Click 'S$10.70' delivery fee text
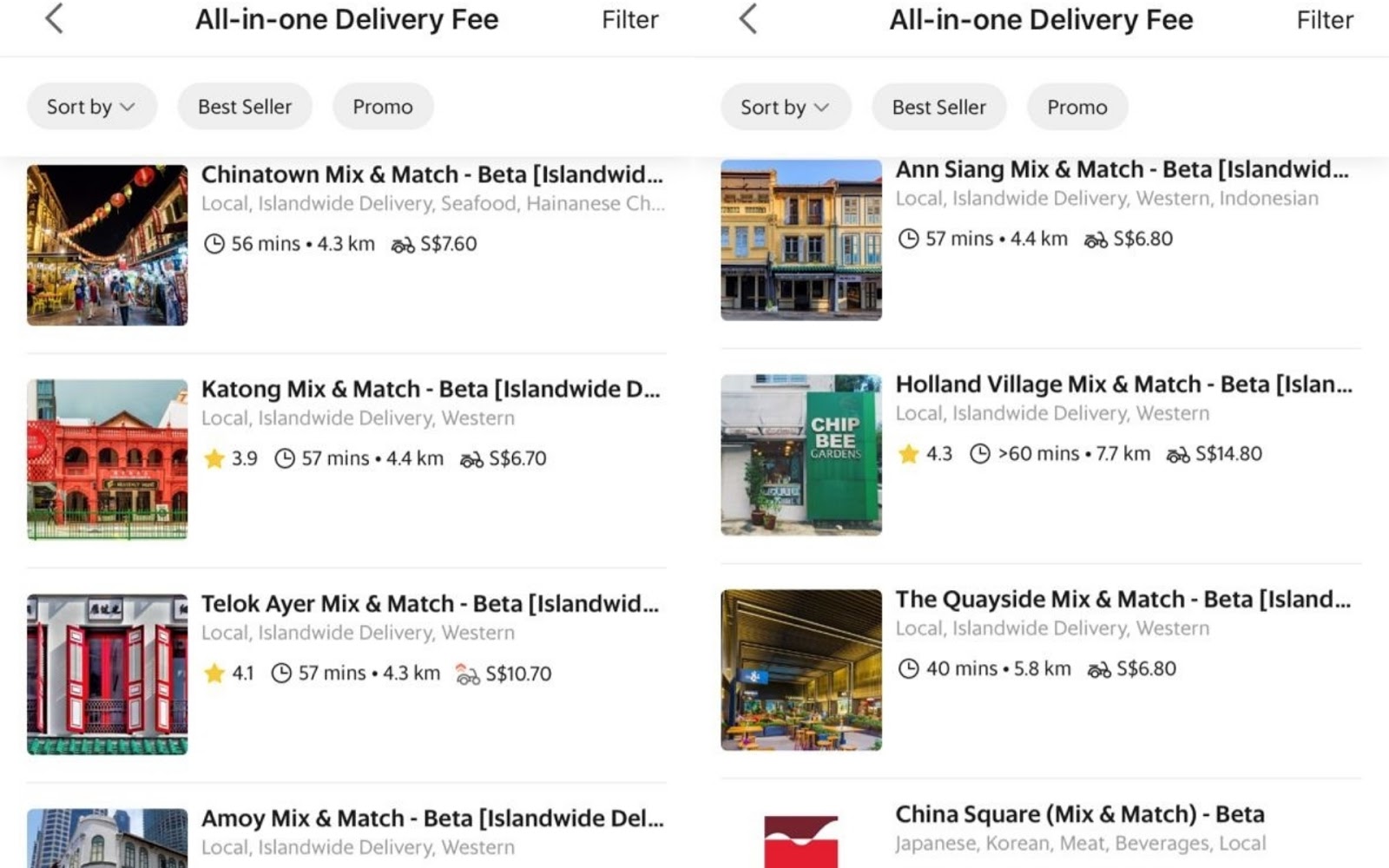Image resolution: width=1389 pixels, height=868 pixels. pos(518,673)
